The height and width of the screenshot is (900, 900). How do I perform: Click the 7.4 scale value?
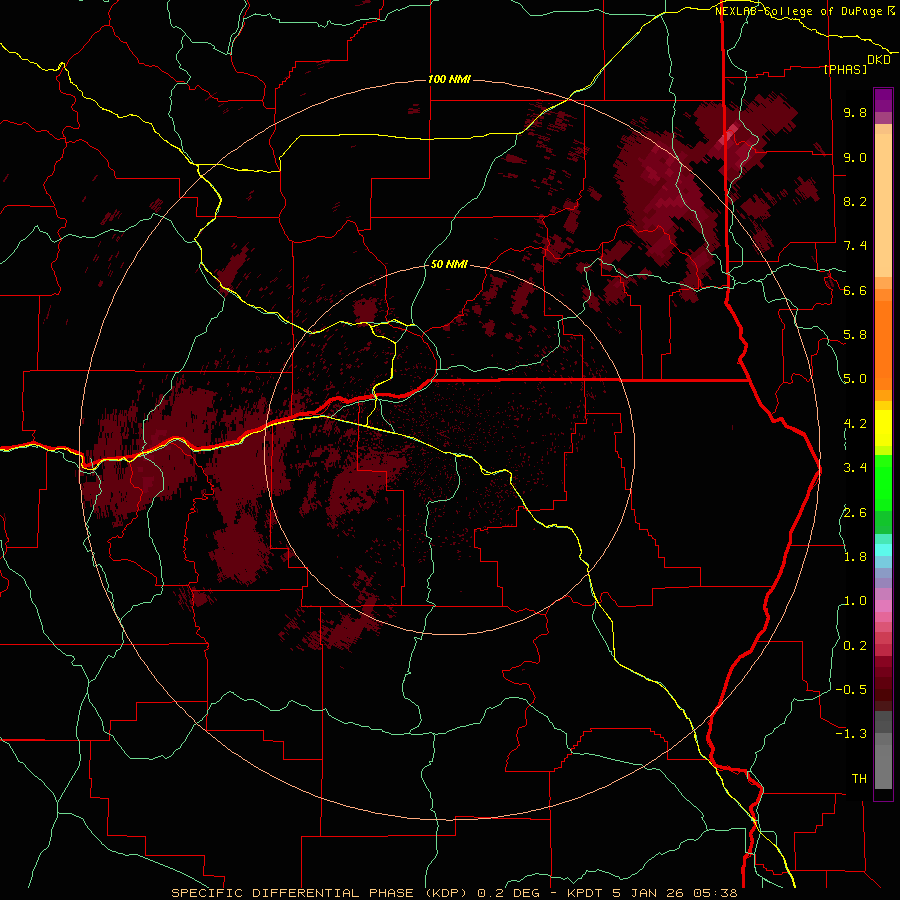click(x=855, y=246)
